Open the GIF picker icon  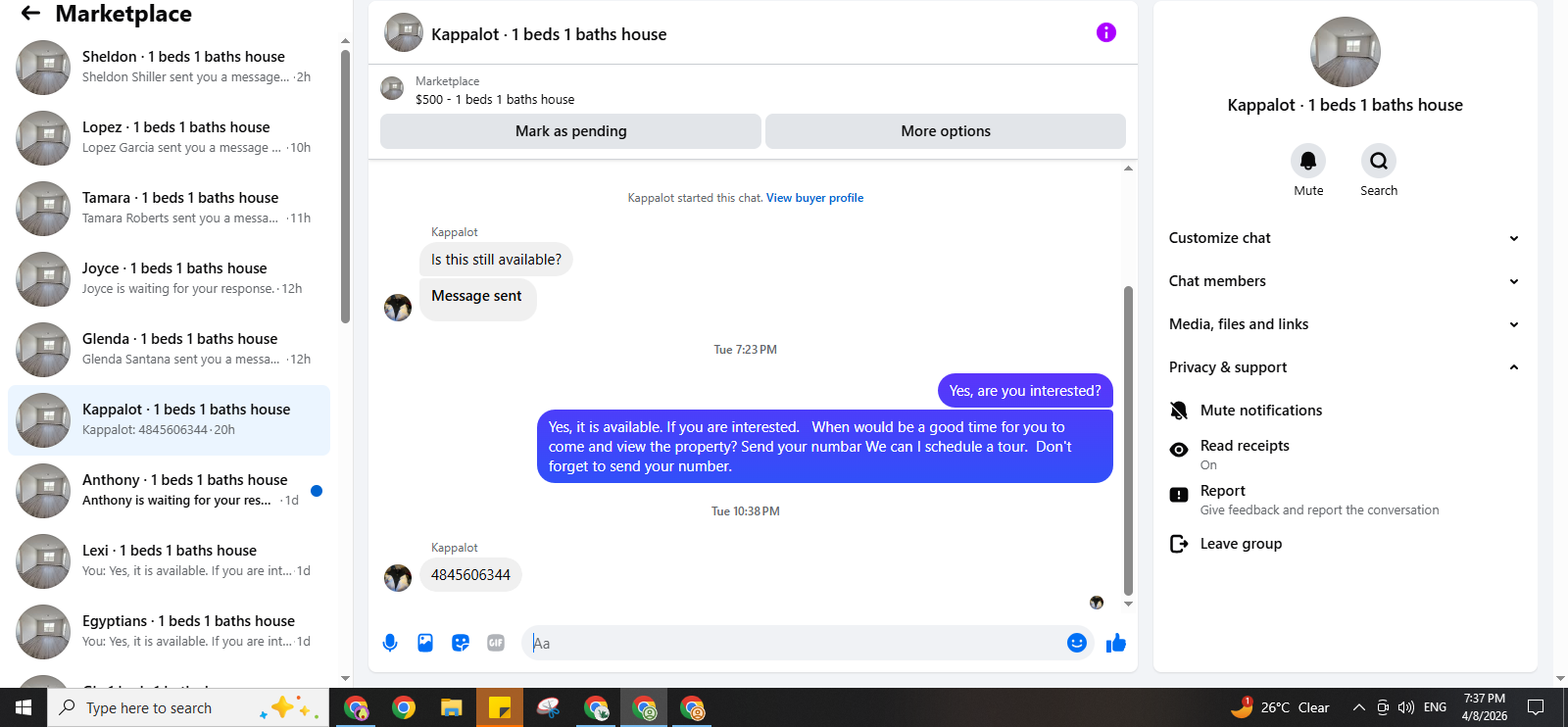pyautogui.click(x=496, y=643)
